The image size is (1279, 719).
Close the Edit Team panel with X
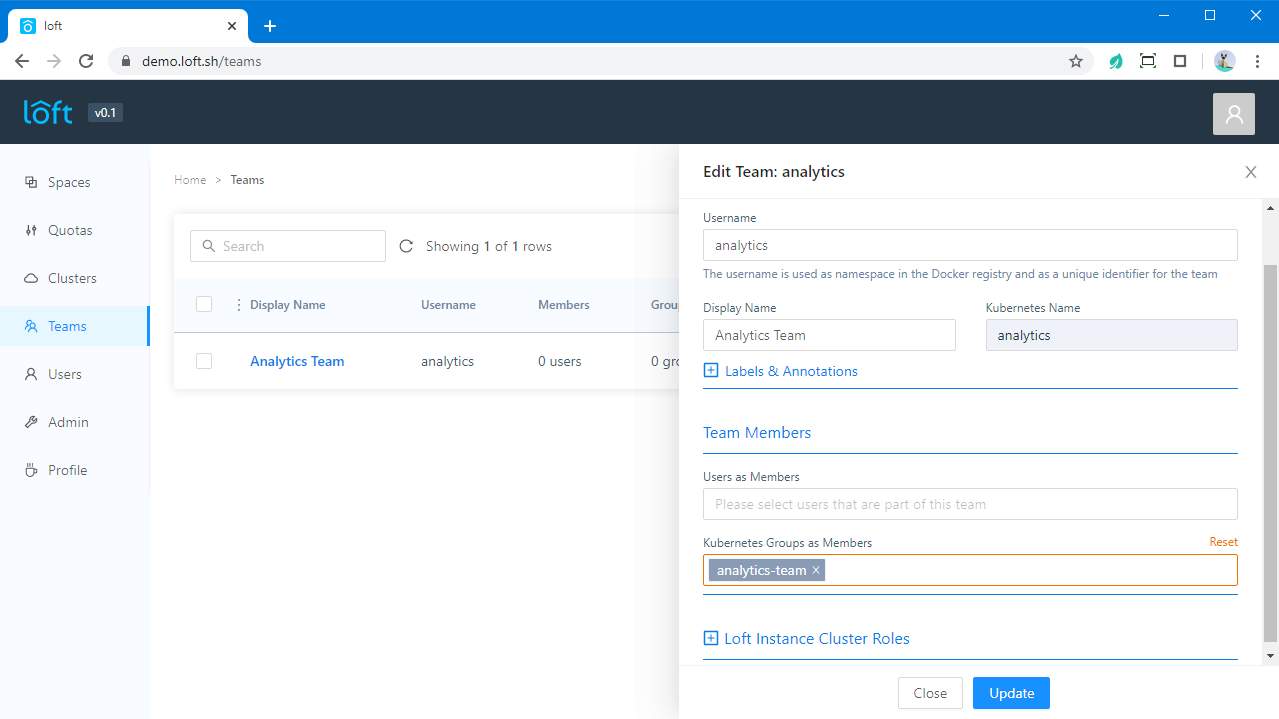click(x=1250, y=172)
